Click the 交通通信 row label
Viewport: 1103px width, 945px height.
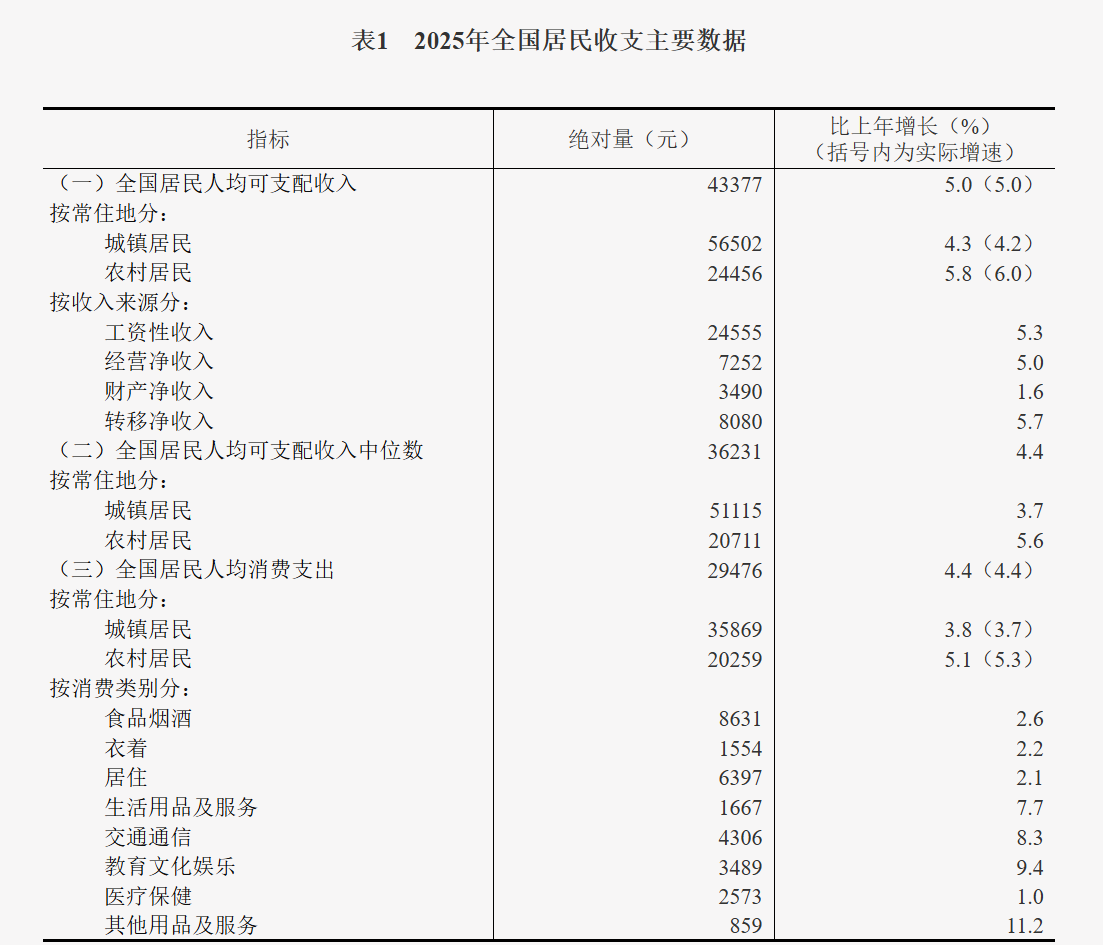[148, 837]
